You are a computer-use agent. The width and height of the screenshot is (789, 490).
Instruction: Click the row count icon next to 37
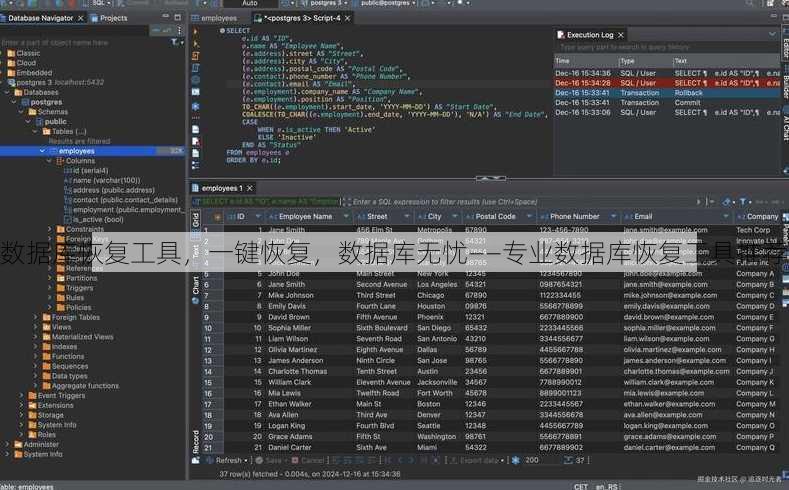(568, 460)
